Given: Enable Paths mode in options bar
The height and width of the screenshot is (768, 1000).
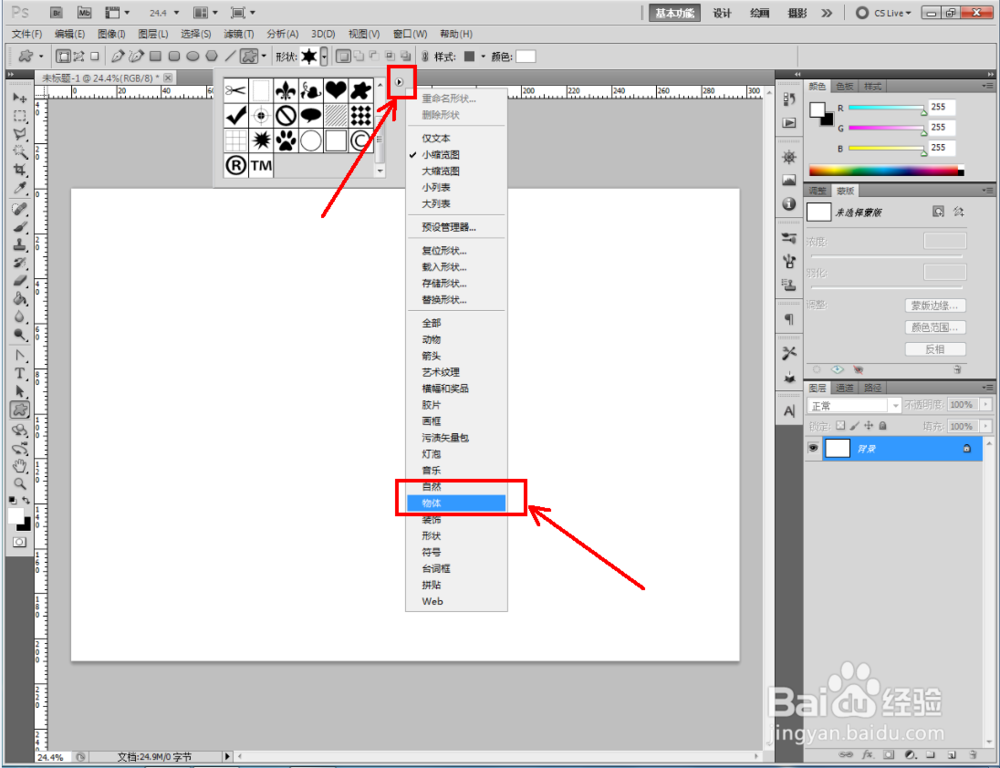Looking at the screenshot, I should [79, 56].
